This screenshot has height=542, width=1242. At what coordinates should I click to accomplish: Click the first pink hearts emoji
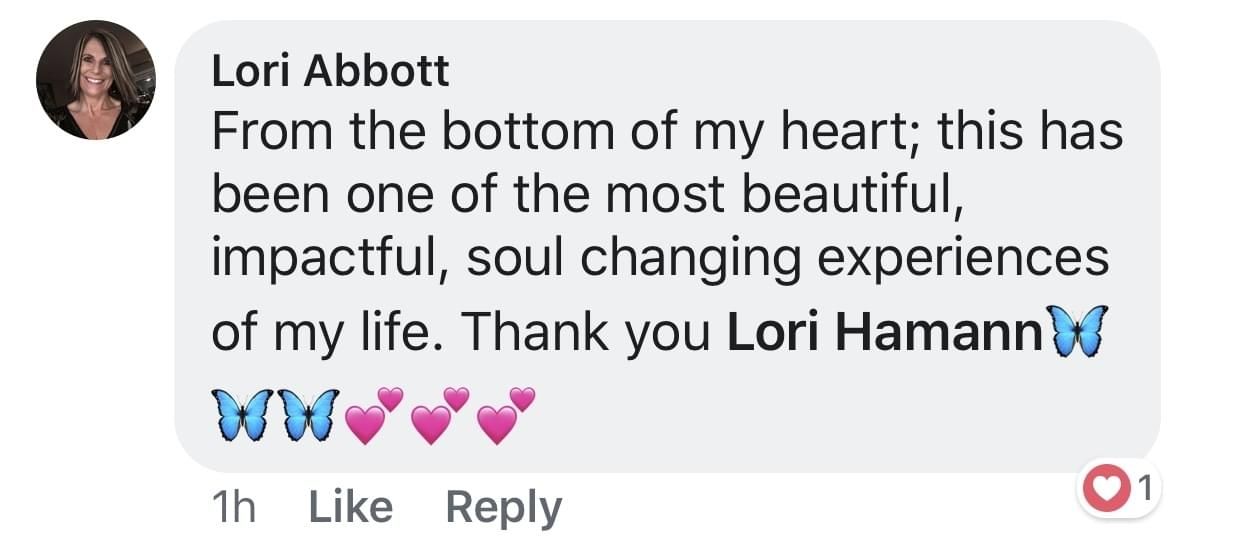(373, 416)
